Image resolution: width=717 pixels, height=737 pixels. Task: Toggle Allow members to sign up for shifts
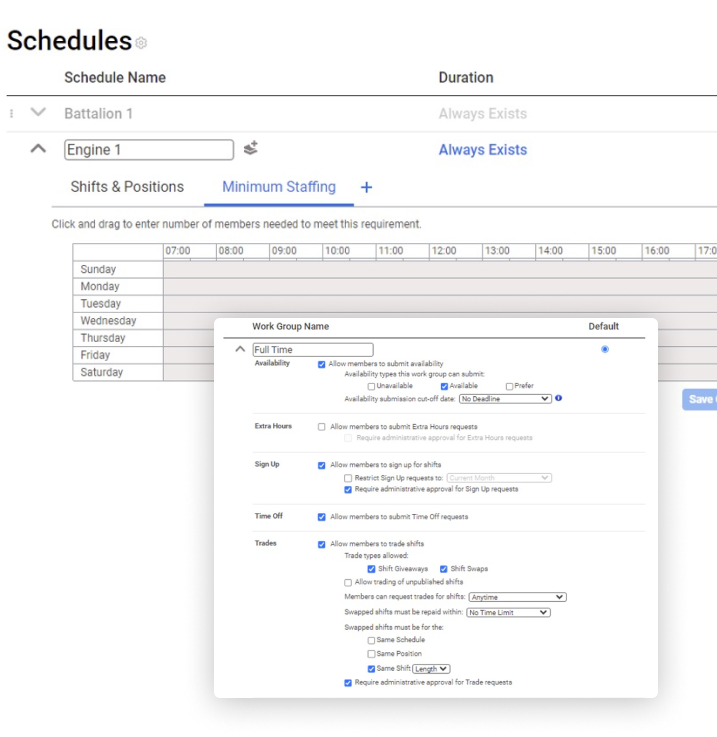click(322, 465)
